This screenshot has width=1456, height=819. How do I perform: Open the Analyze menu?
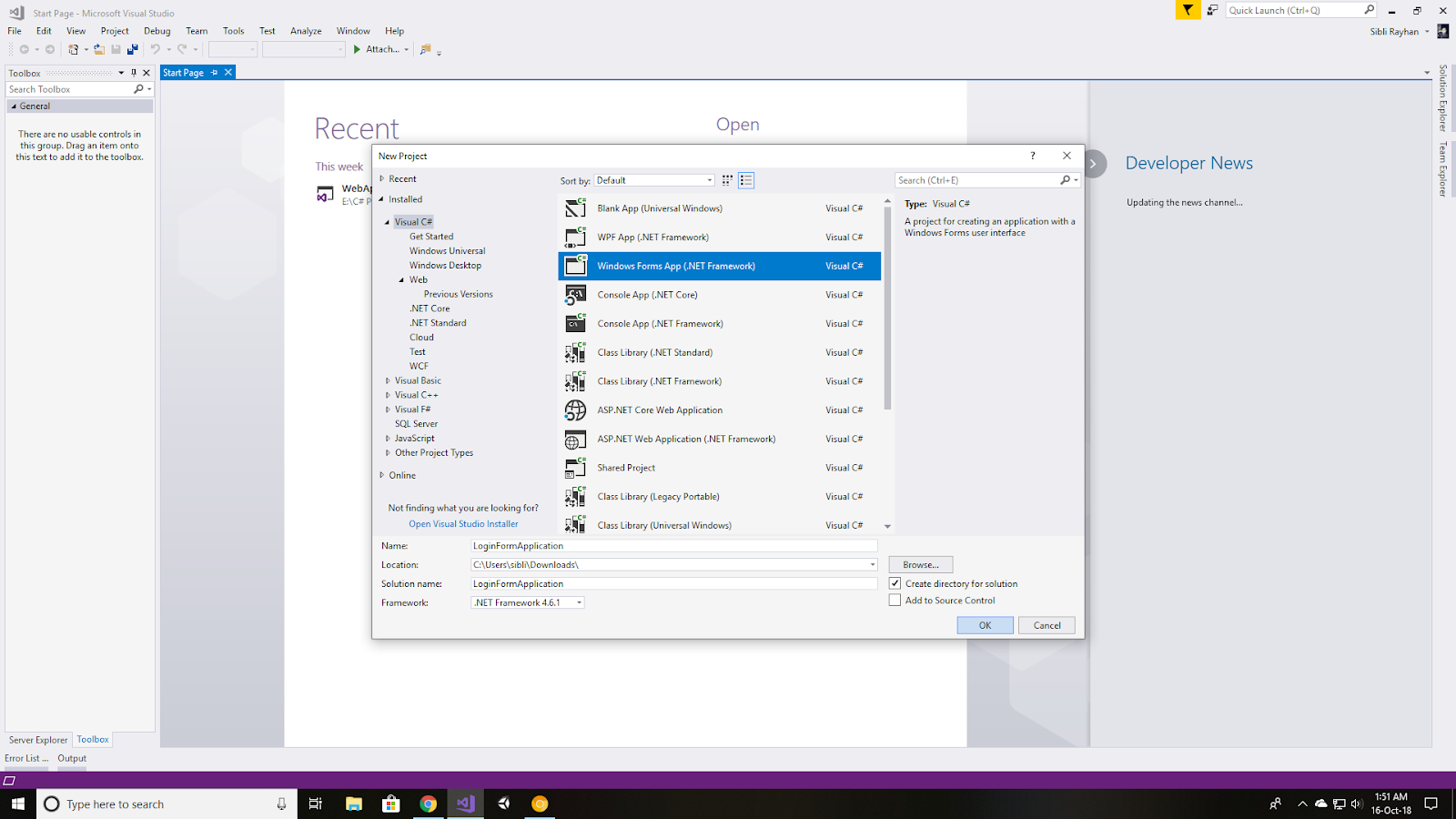pos(306,31)
